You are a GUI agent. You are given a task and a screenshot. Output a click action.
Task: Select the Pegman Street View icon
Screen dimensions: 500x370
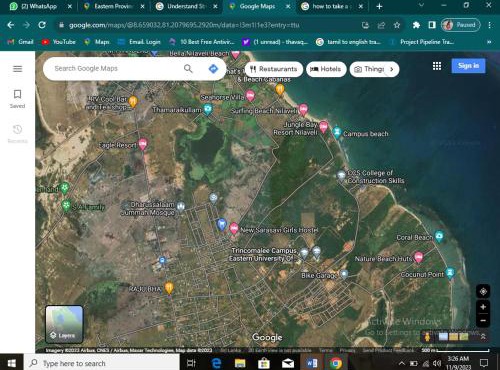[427, 337]
